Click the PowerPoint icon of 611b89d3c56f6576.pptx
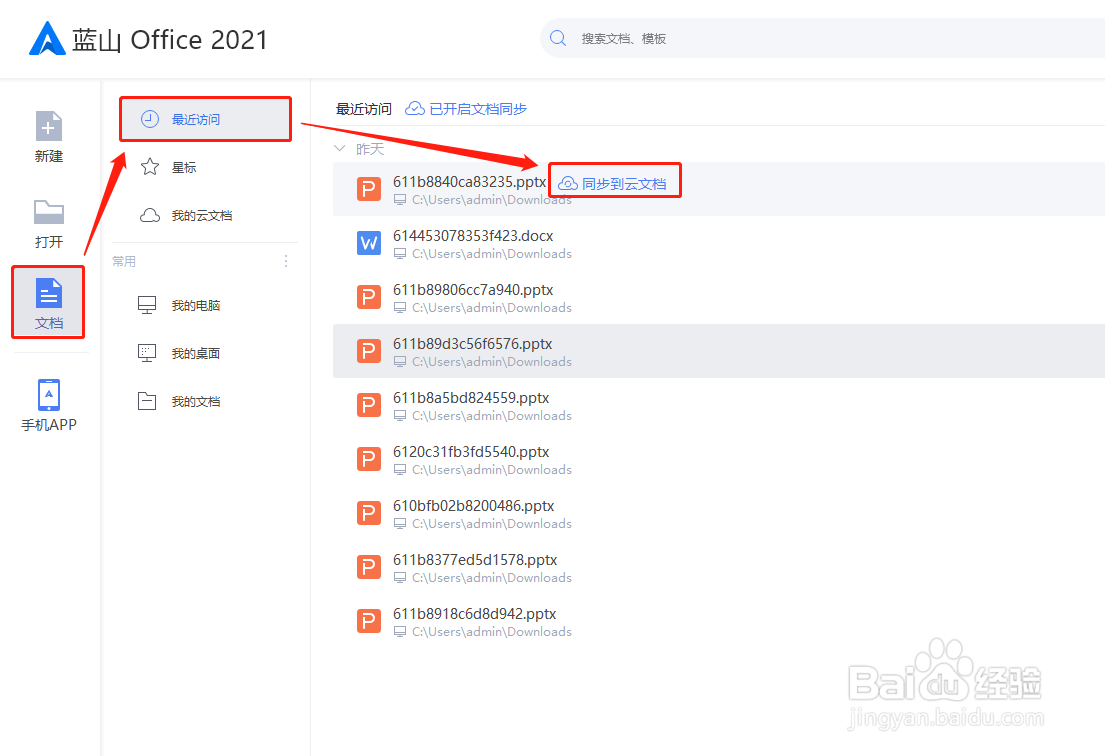 [369, 351]
